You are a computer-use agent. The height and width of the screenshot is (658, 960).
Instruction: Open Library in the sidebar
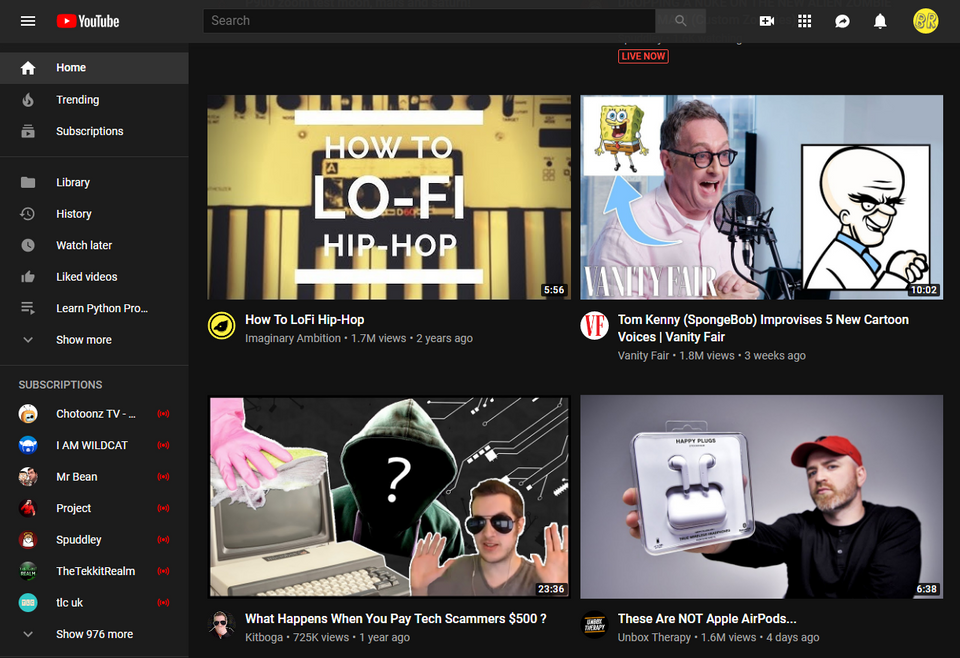tap(94, 182)
